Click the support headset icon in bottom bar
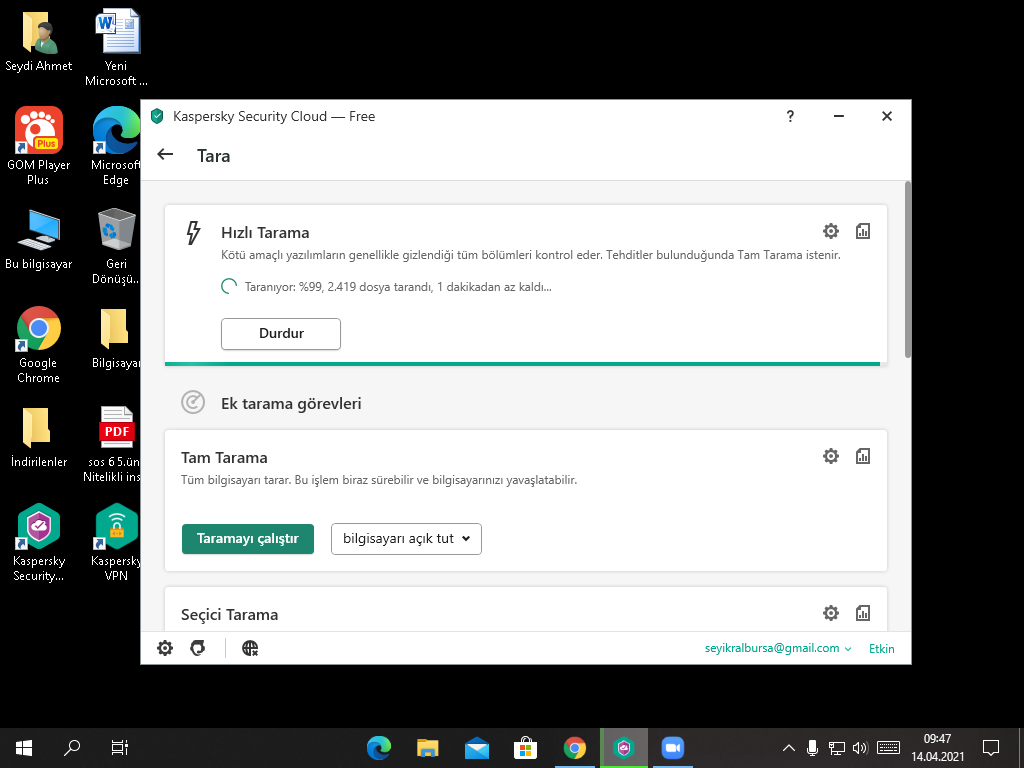This screenshot has height=768, width=1024. pos(198,648)
